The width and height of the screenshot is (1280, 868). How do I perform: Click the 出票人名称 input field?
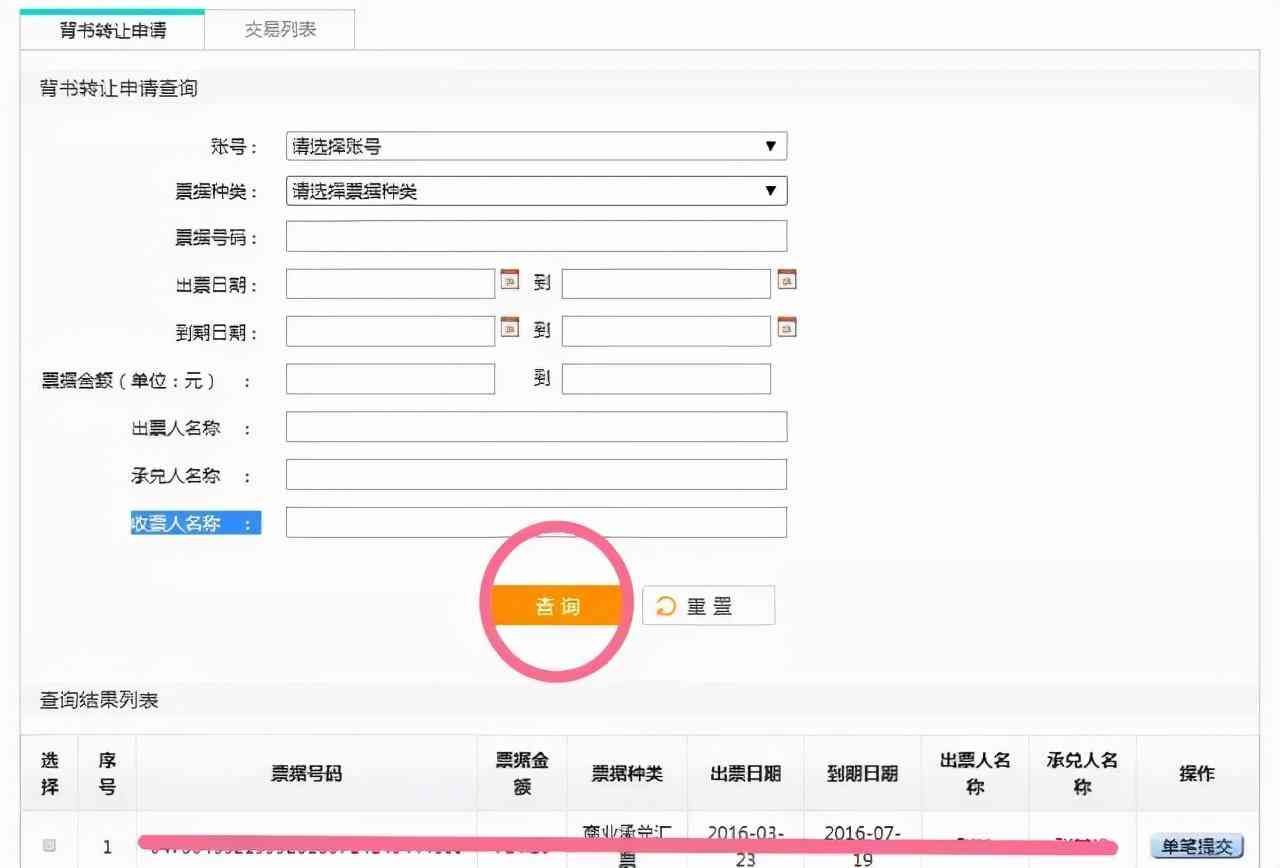tap(536, 426)
